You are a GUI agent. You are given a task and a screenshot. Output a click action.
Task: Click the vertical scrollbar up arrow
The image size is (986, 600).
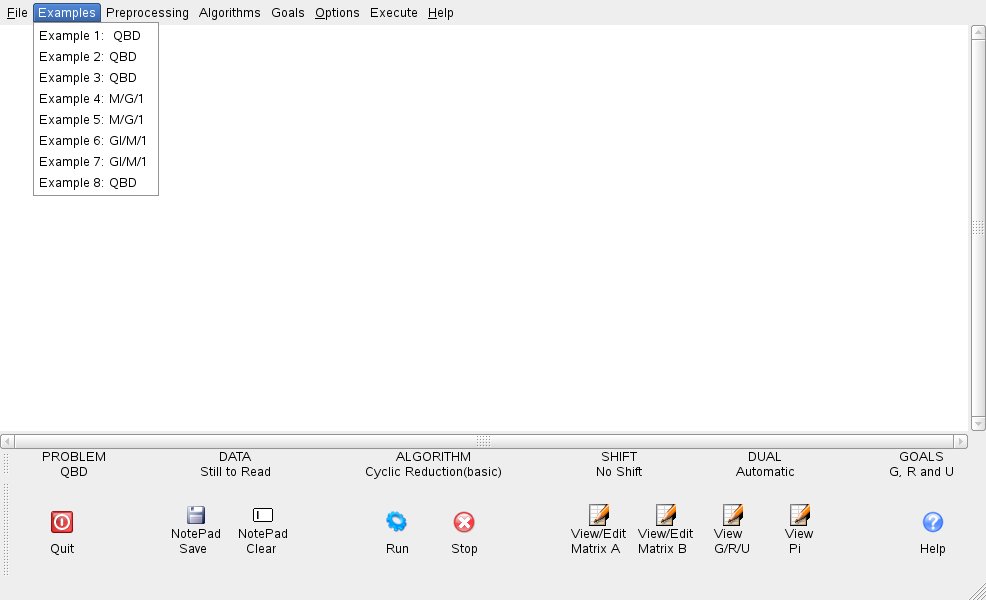tap(978, 31)
